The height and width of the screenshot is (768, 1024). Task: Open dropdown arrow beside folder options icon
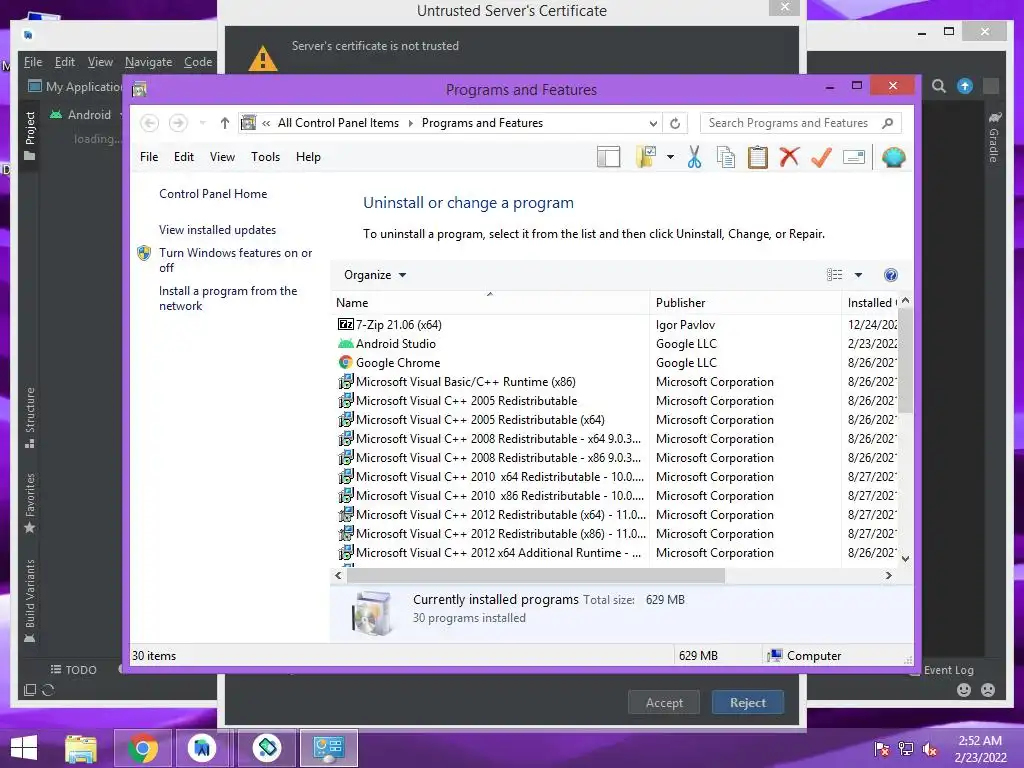(x=670, y=157)
